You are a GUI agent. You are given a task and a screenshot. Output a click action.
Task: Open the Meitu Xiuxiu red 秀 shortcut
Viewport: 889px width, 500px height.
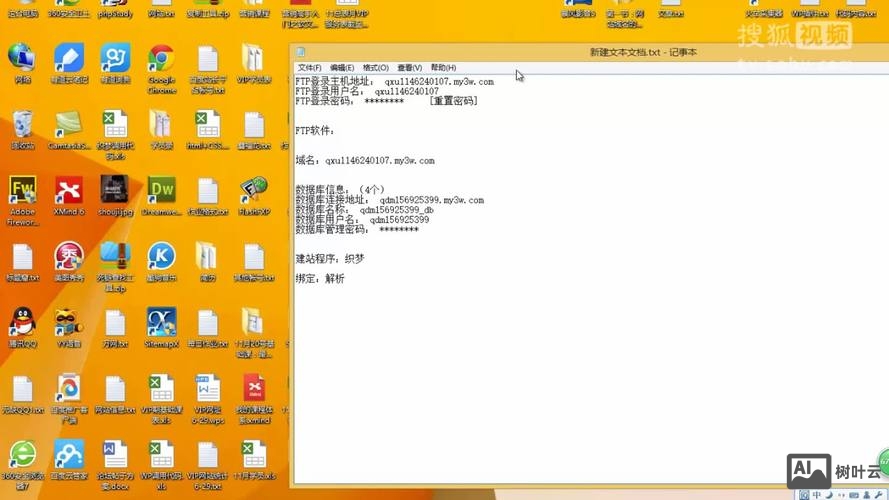click(69, 261)
